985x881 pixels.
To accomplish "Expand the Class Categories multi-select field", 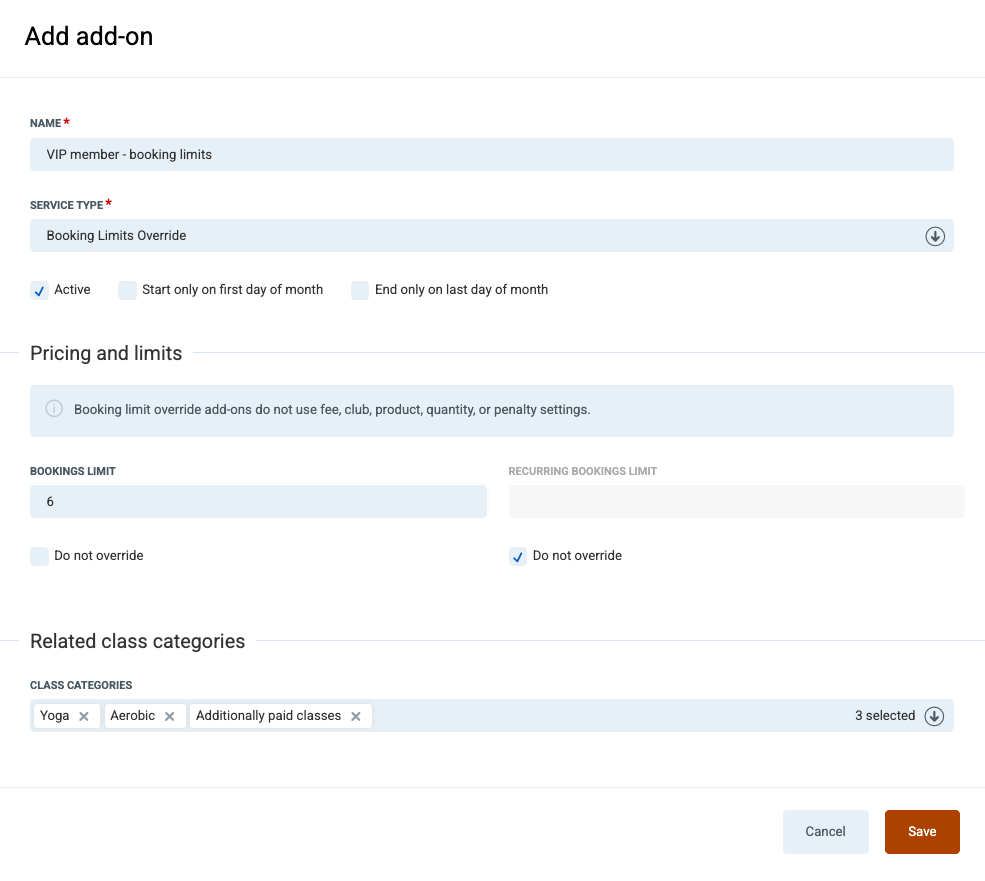I will tap(492, 716).
